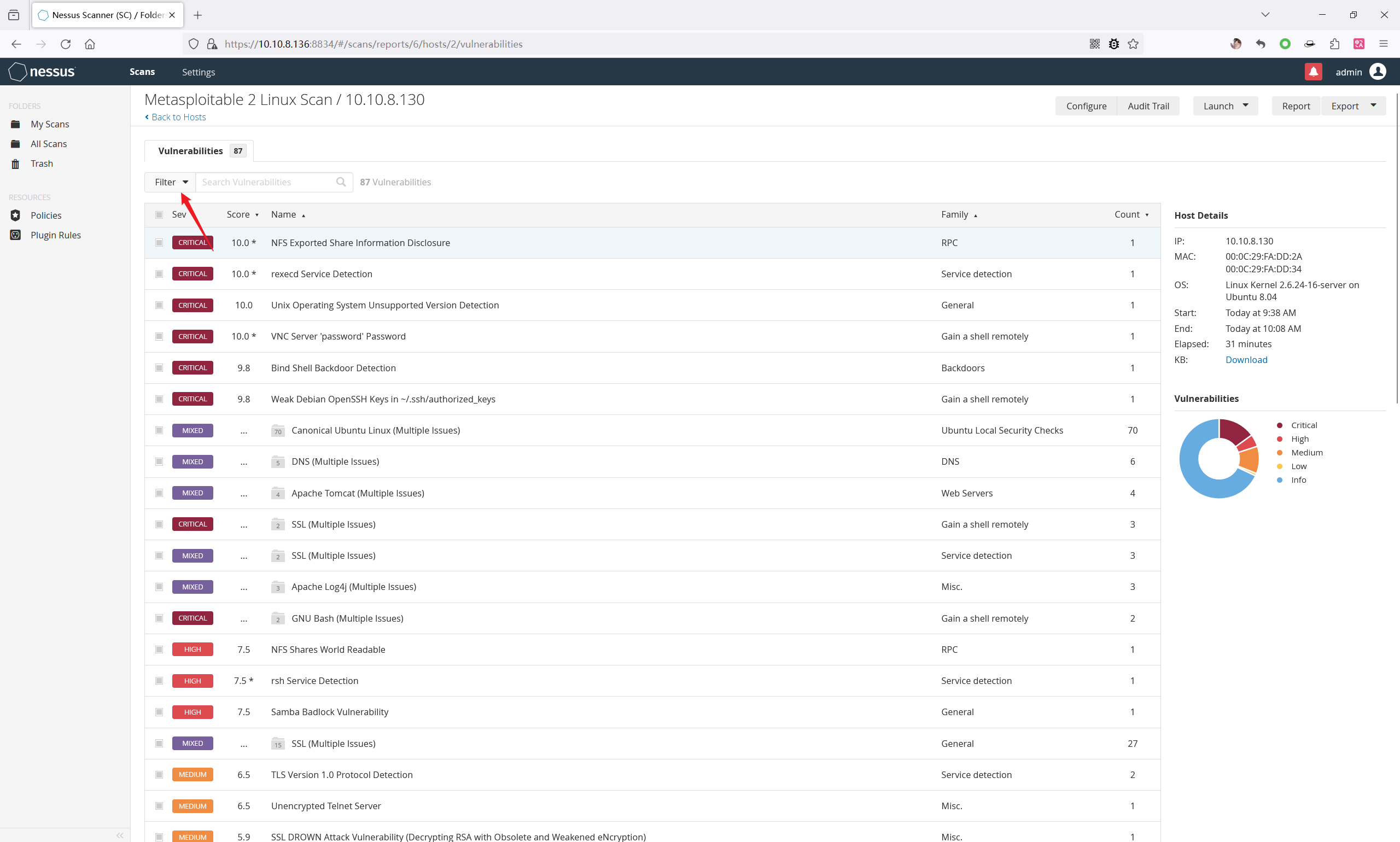
Task: Check the Weak Debian OpenSSH Keys row
Action: click(x=159, y=399)
